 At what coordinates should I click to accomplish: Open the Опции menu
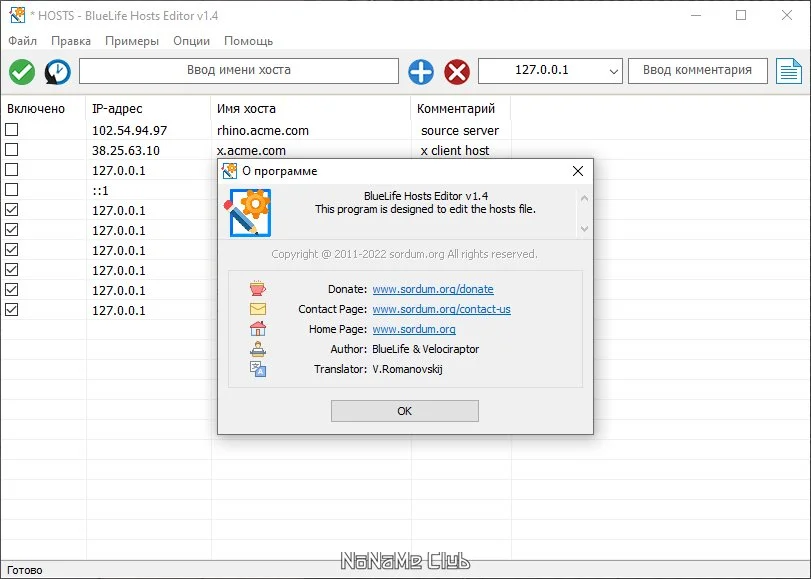coord(191,41)
